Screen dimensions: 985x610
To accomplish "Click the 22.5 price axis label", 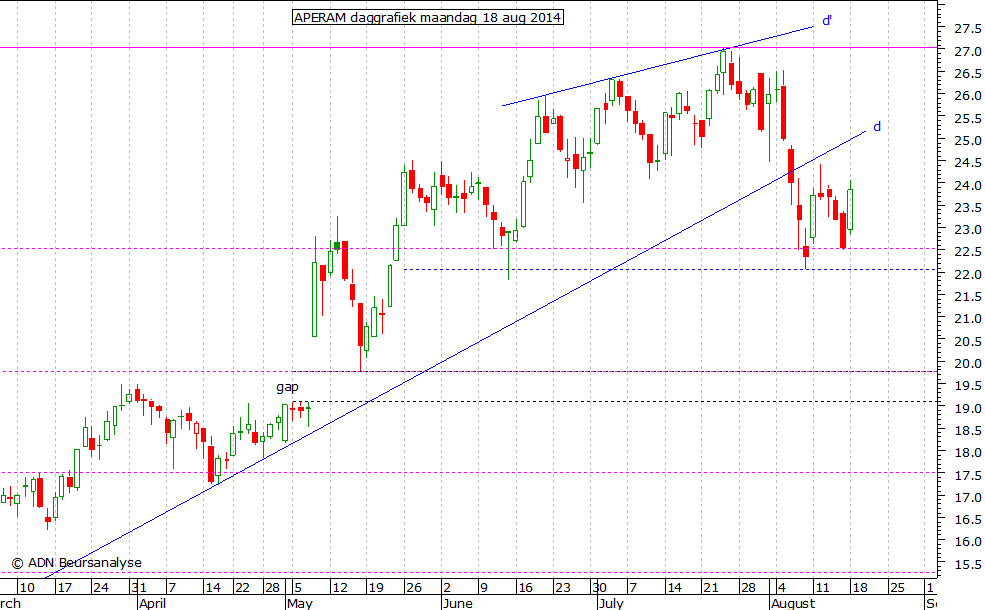I will tap(967, 252).
